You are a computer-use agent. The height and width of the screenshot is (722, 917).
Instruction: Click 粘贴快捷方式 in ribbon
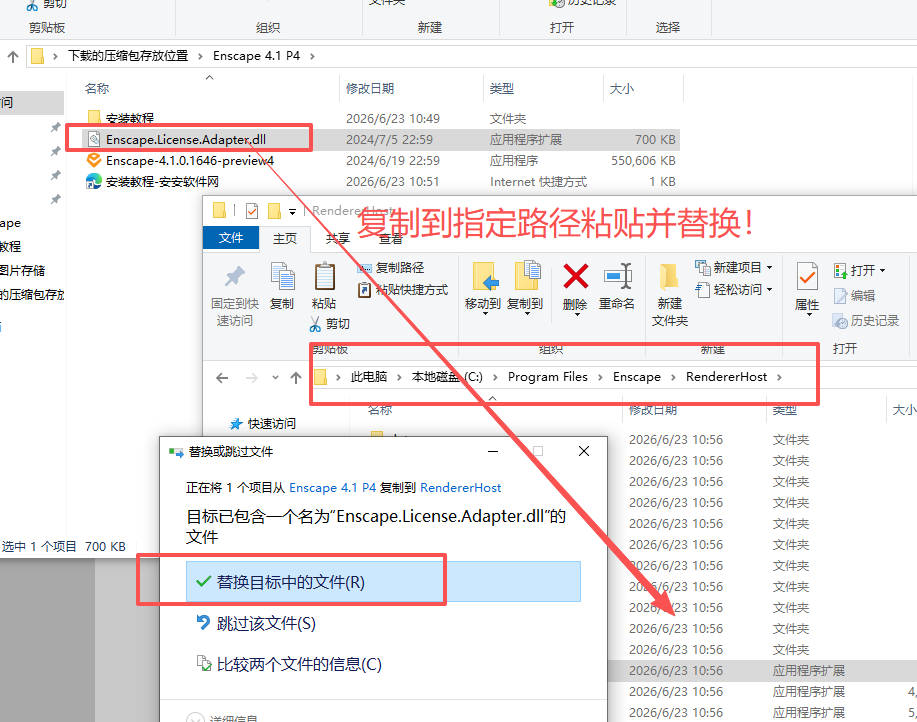pyautogui.click(x=403, y=289)
